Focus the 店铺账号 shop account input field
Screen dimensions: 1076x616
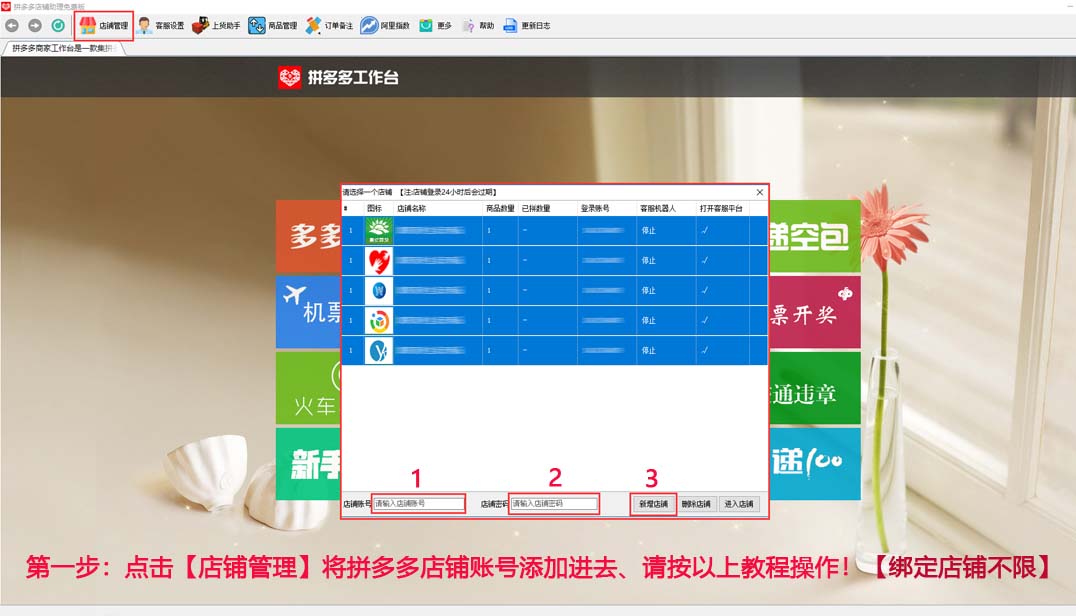tap(419, 504)
